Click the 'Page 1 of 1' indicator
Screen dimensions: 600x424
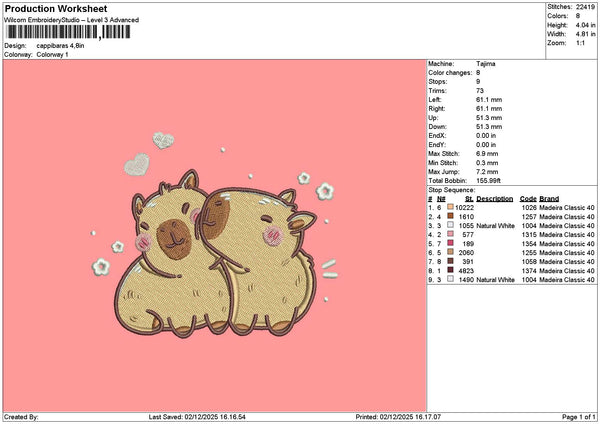579,417
